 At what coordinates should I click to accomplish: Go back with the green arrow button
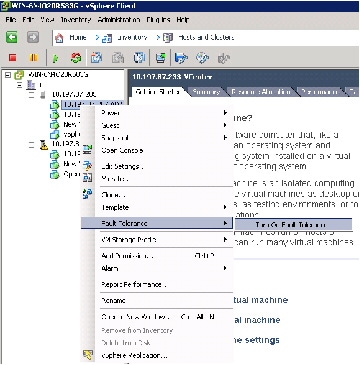(12, 37)
